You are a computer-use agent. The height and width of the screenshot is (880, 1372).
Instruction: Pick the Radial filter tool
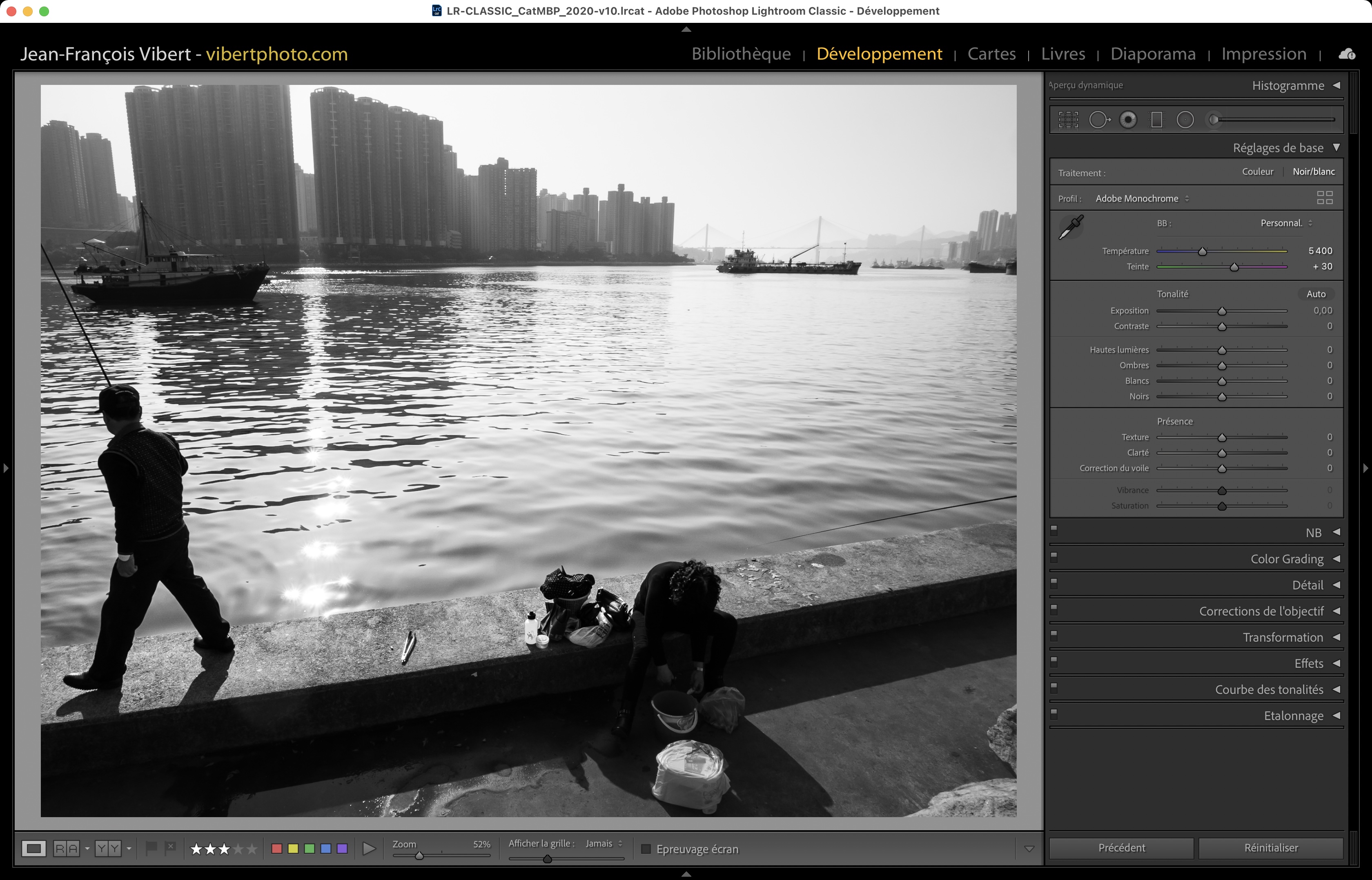coord(1185,120)
